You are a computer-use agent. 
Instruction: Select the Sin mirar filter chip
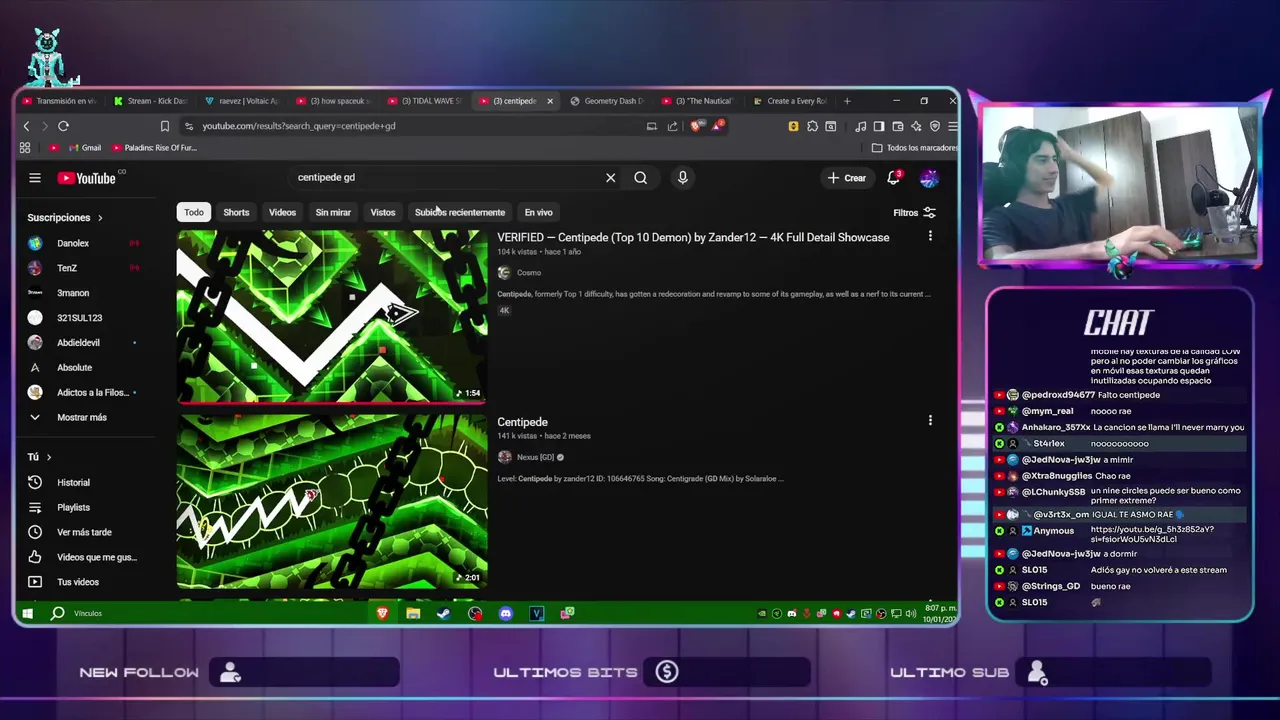click(x=333, y=212)
